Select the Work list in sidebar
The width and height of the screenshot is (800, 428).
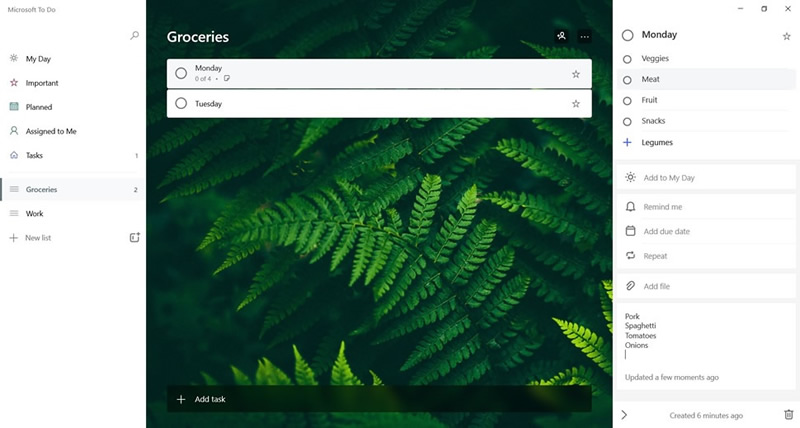click(x=72, y=213)
